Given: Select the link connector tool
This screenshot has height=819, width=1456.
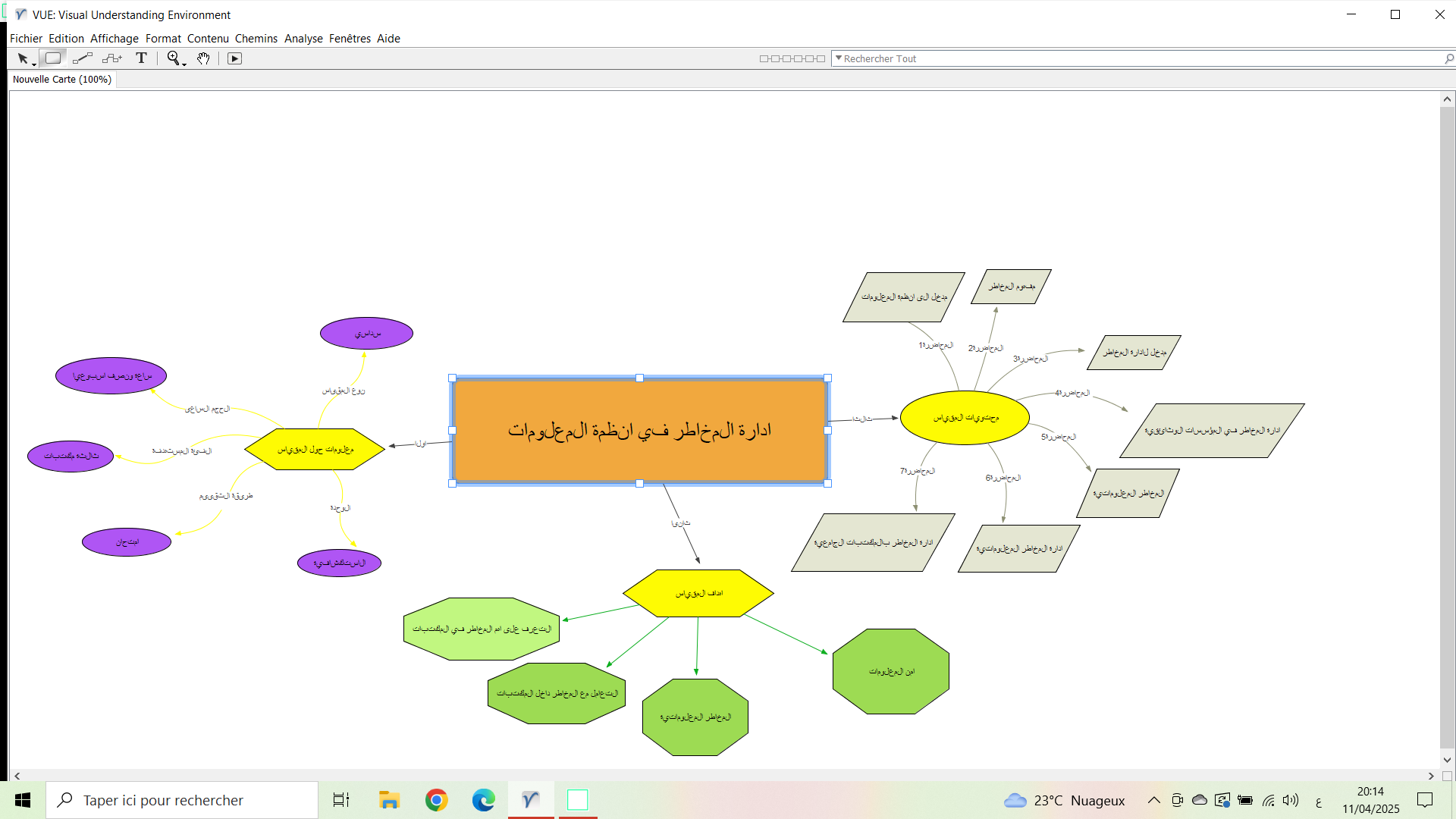Looking at the screenshot, I should point(83,58).
